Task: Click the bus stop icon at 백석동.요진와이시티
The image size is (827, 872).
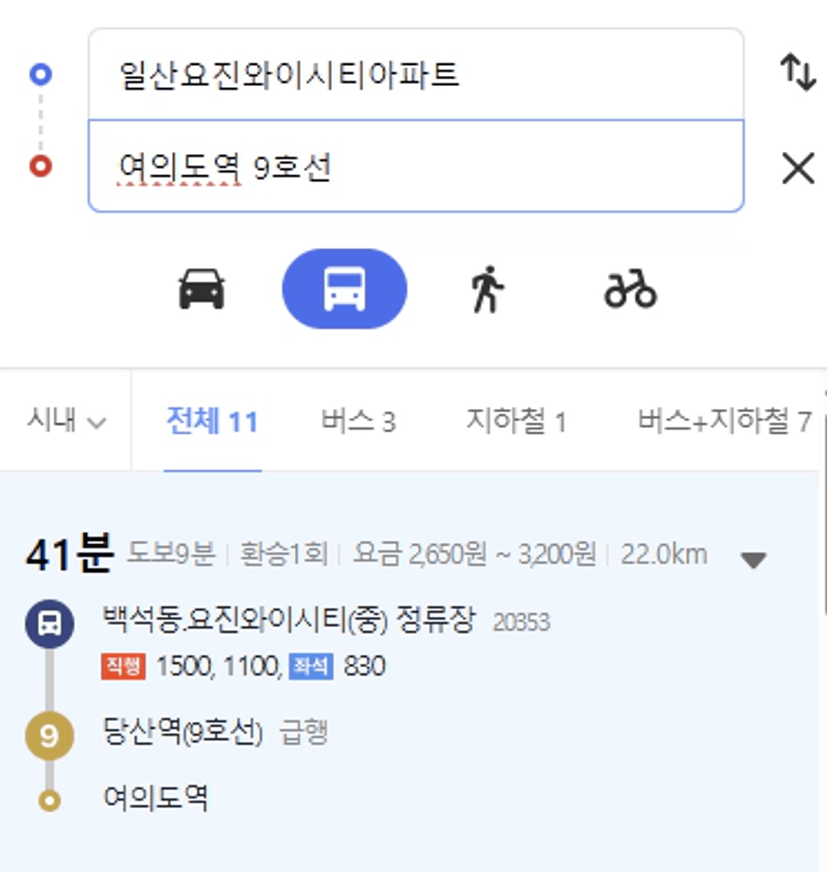Action: point(49,623)
